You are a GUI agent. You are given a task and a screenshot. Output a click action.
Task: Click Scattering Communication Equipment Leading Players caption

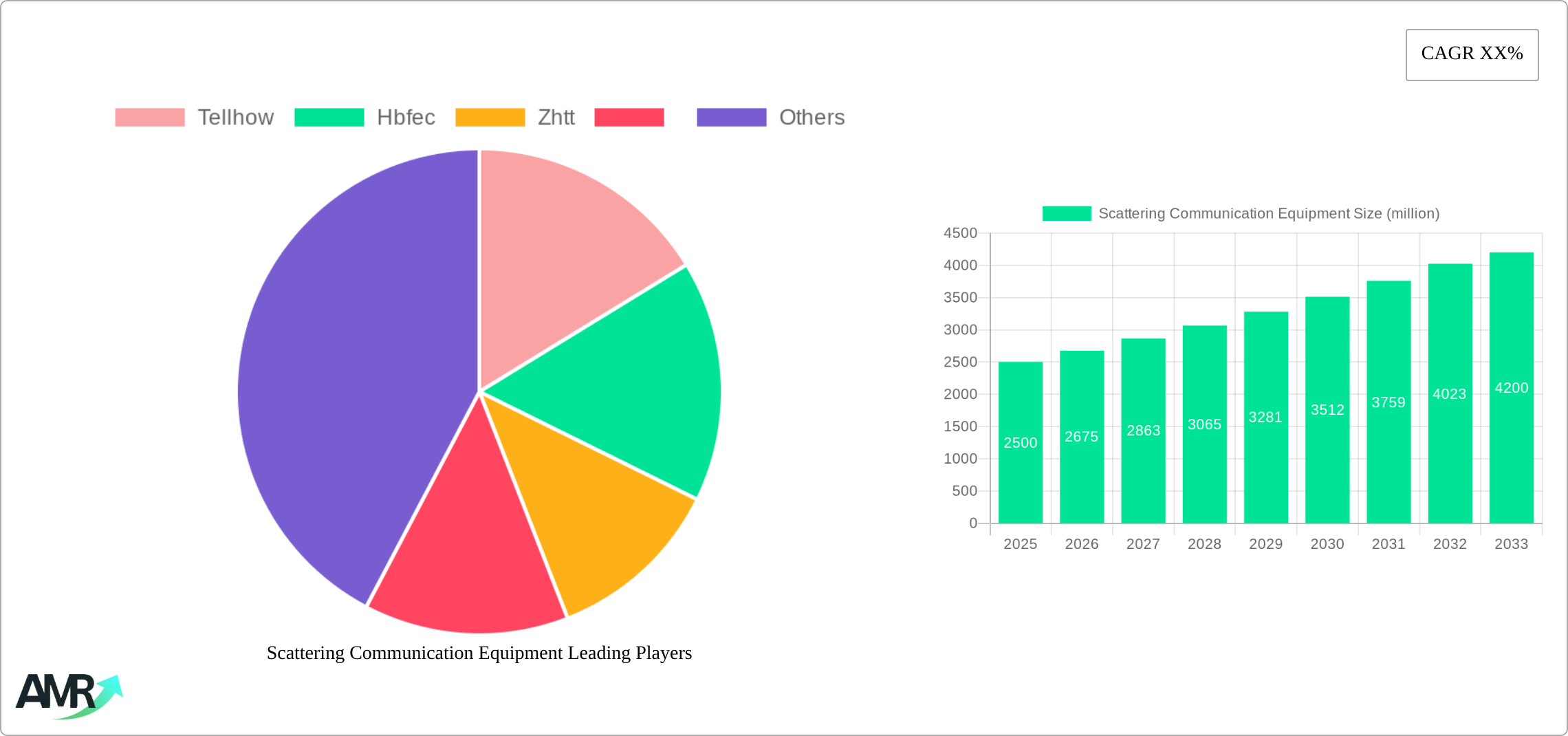[479, 653]
